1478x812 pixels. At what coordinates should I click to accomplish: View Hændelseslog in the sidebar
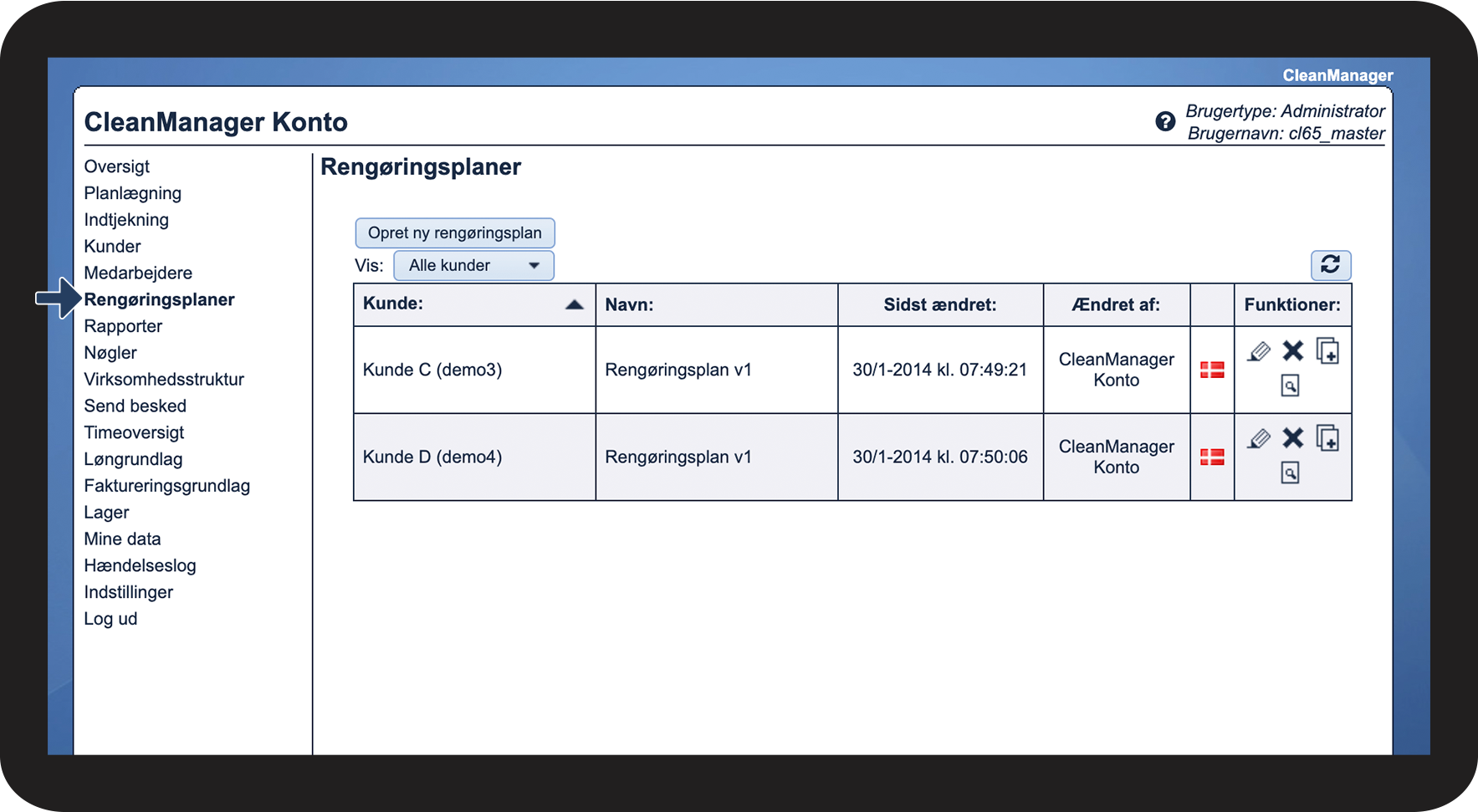[140, 566]
